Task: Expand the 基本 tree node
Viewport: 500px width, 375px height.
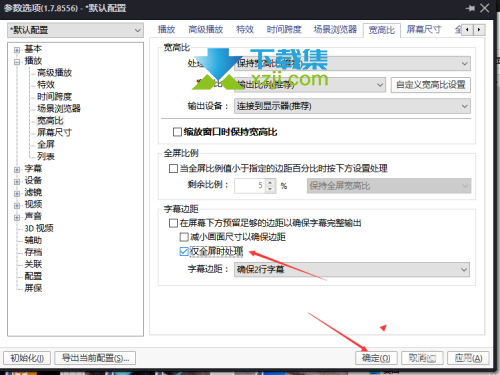Action: coord(17,50)
